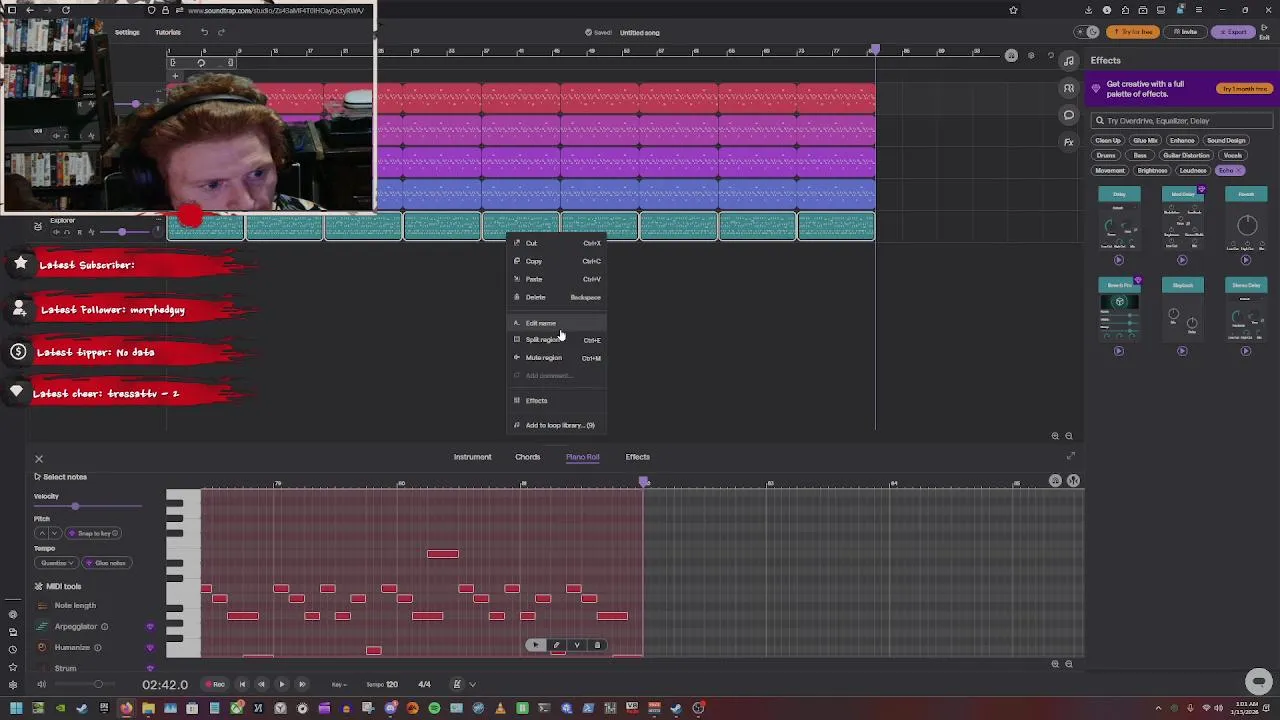Preview the Delay effect play icon
This screenshot has height=720, width=1280.
1119,260
